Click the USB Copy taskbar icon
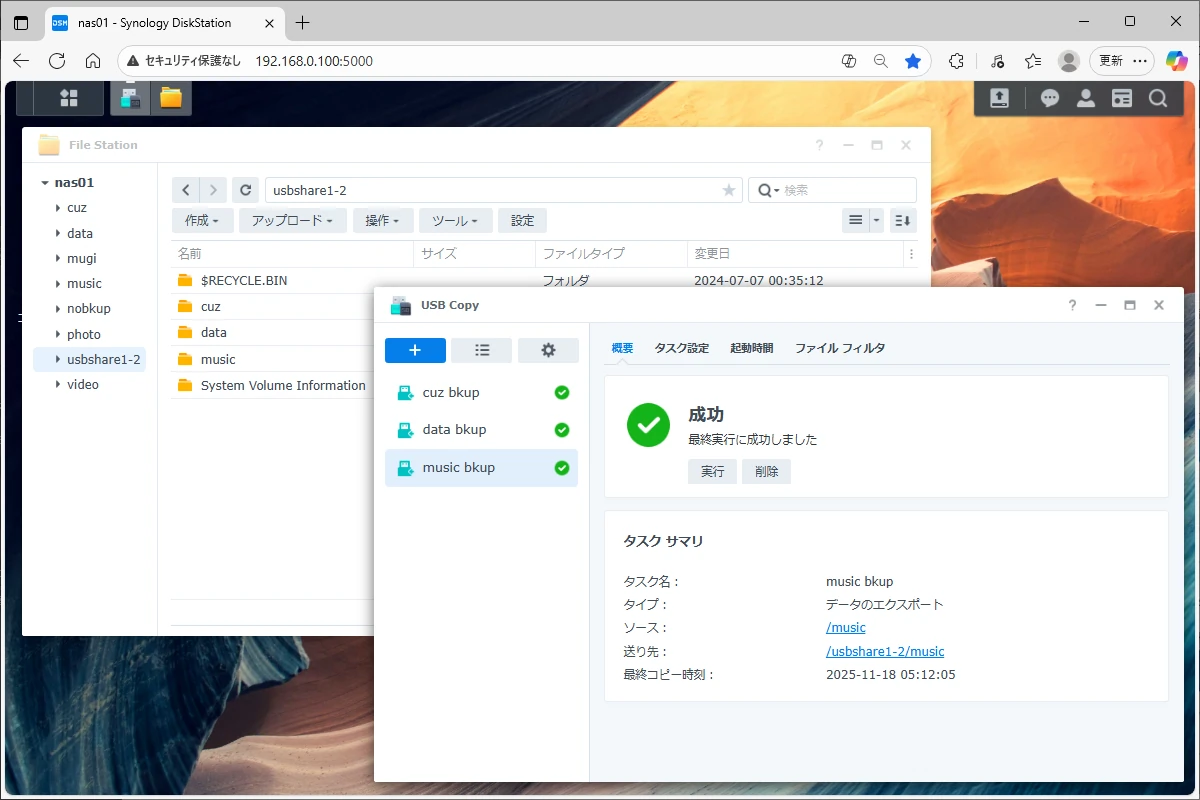Viewport: 1200px width, 800px height. point(129,98)
